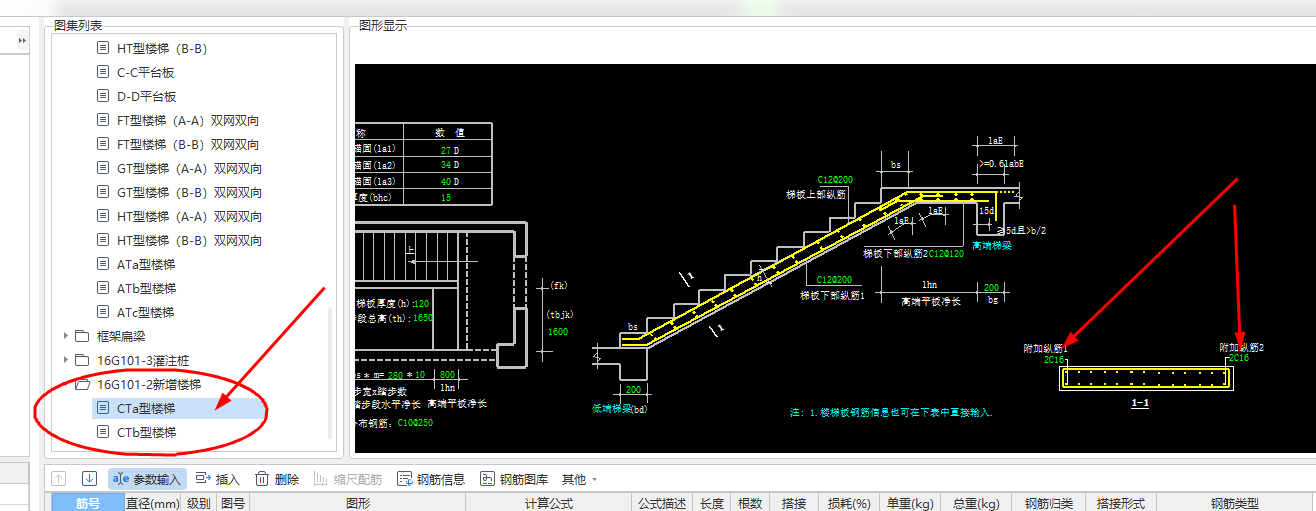Click 筋号 column header
This screenshot has height=511, width=1316.
pyautogui.click(x=88, y=504)
